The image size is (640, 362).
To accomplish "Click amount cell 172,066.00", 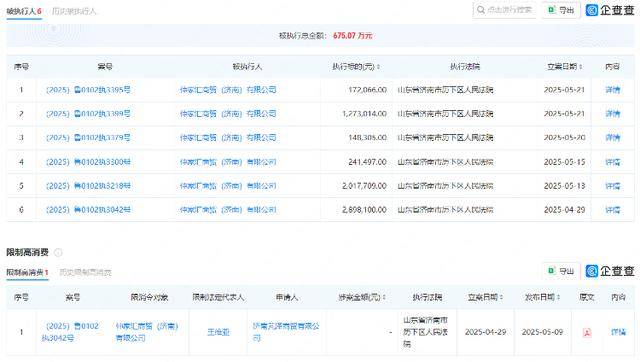I will [367, 90].
